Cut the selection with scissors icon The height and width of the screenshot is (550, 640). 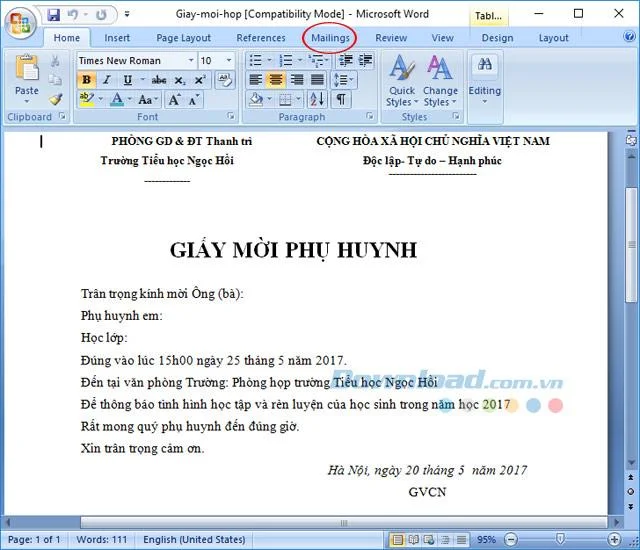point(55,62)
